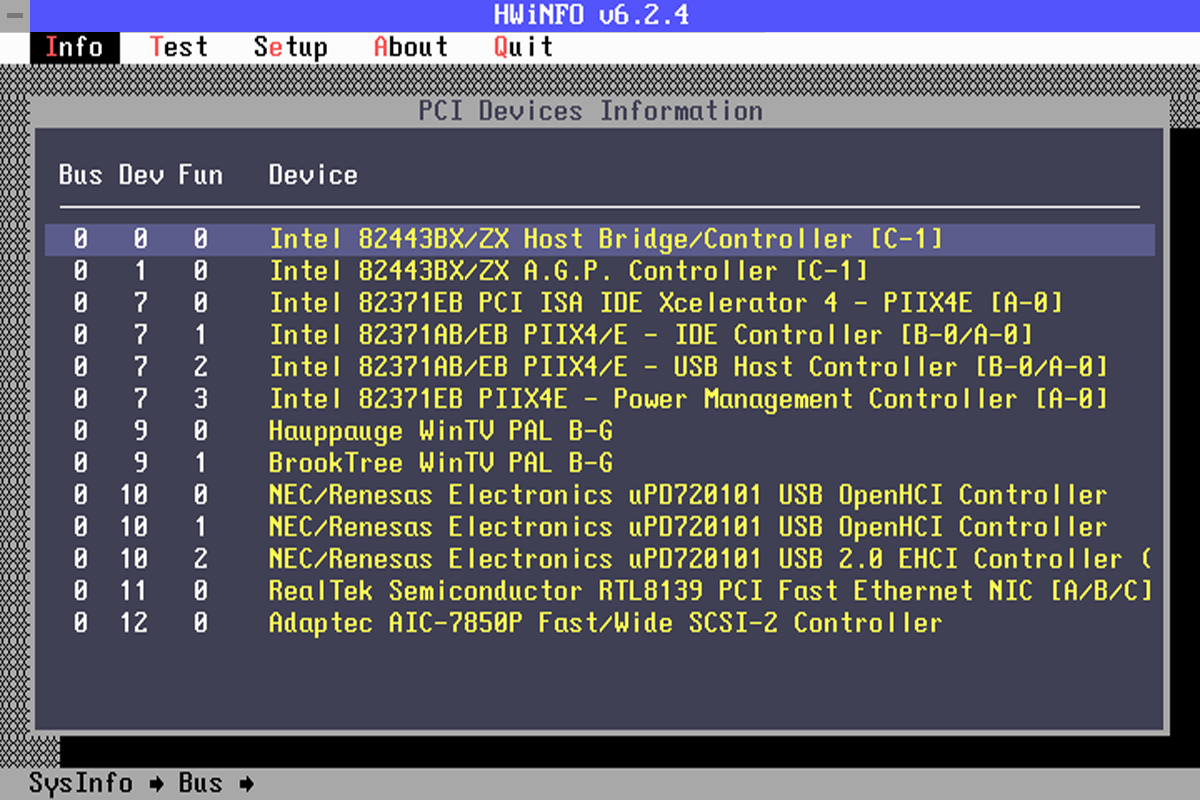Select the Adaptec AIC-7850P SCSI-2 Controller row
The width and height of the screenshot is (1200, 800).
point(605,623)
